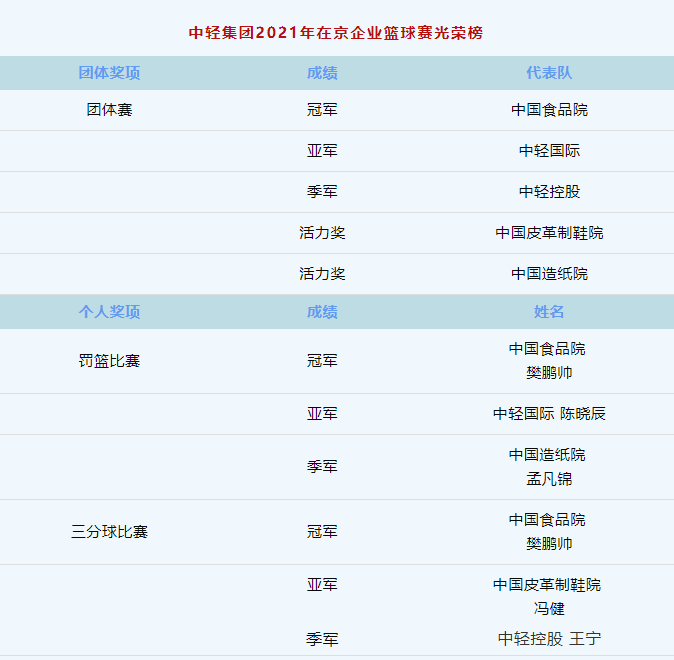The image size is (674, 660).
Task: Click the 成绩 header beside 个人奖项
Action: 322,312
